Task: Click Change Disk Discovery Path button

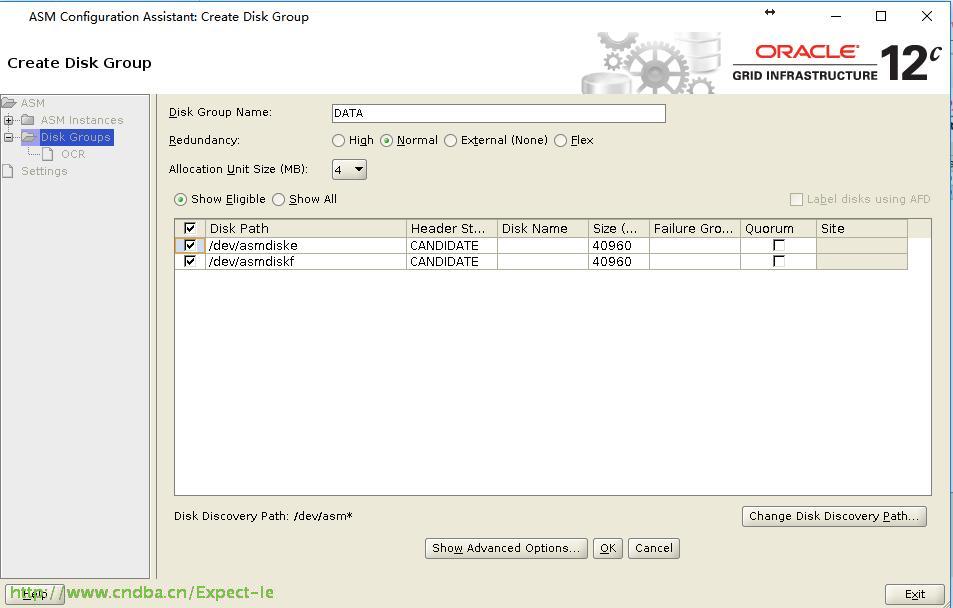Action: tap(834, 516)
